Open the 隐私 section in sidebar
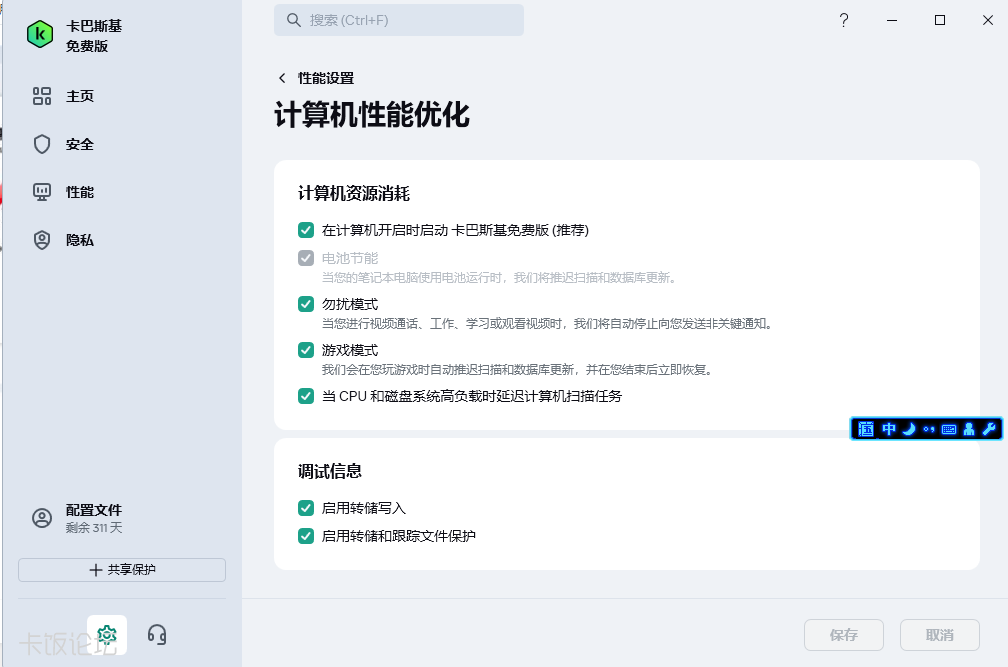Screen dimensions: 1008x667 tap(79, 240)
